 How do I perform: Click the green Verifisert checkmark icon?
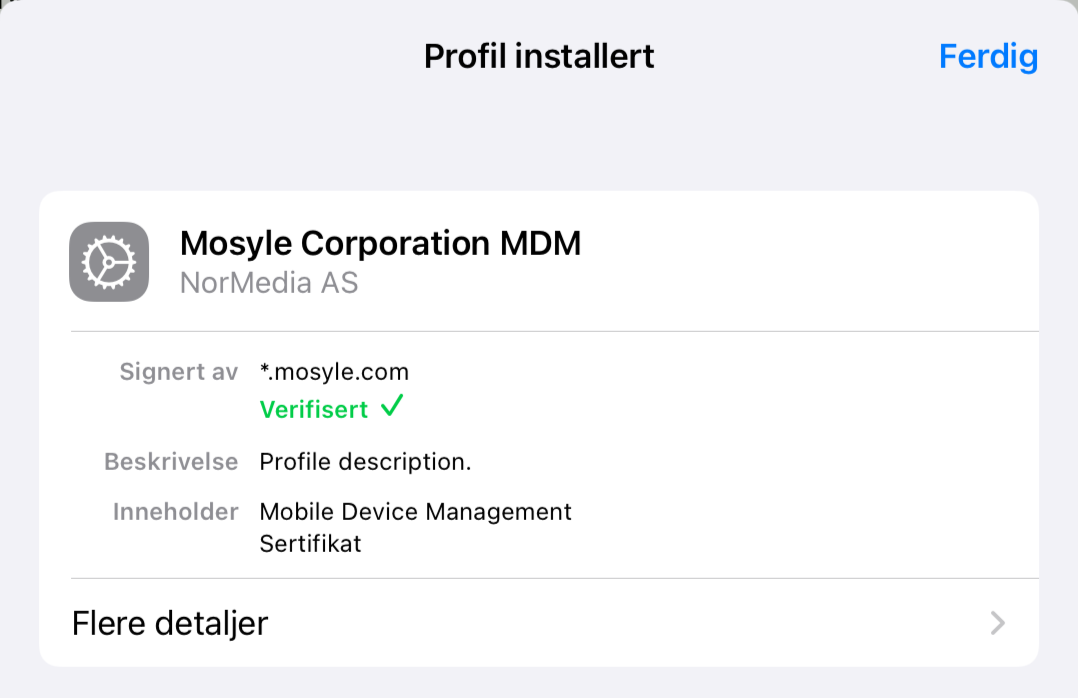tap(392, 406)
